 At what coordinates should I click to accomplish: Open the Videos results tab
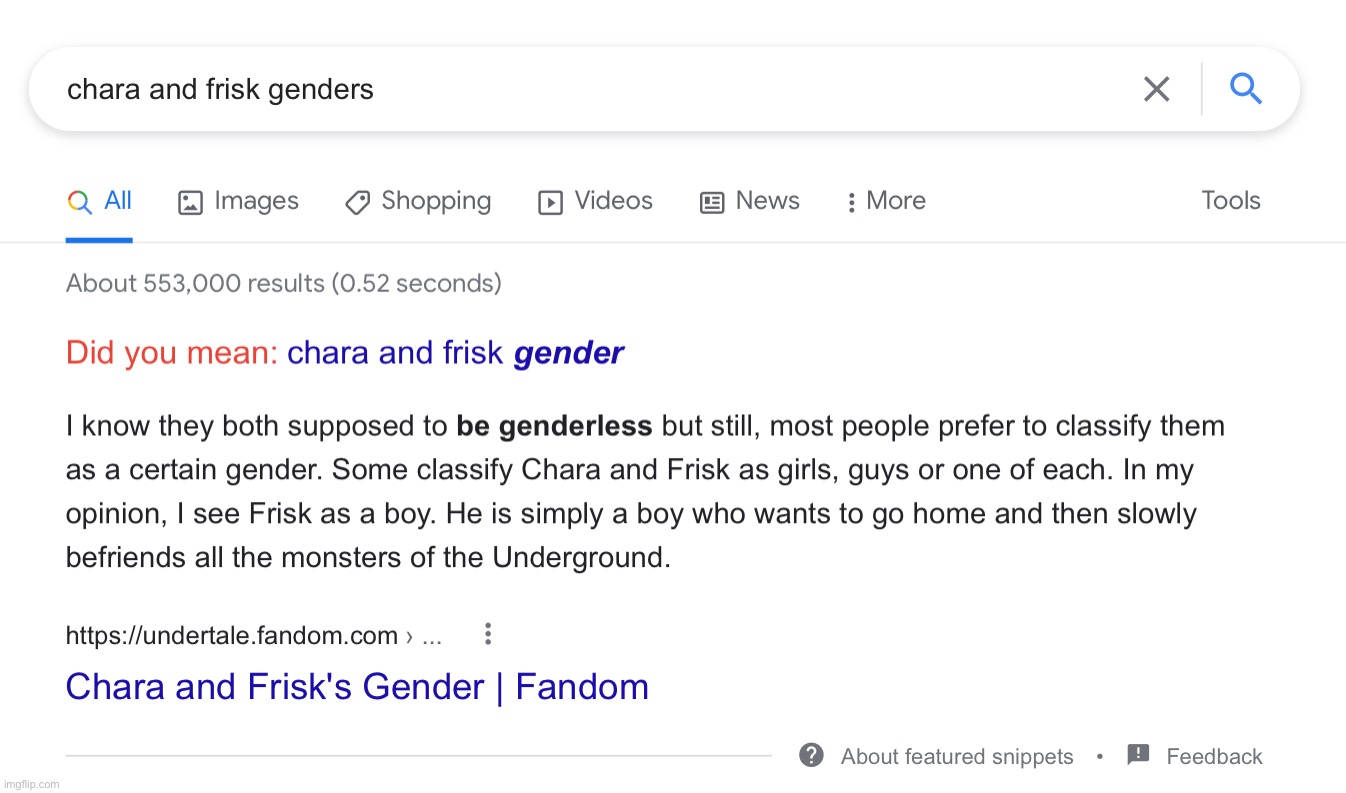point(613,201)
